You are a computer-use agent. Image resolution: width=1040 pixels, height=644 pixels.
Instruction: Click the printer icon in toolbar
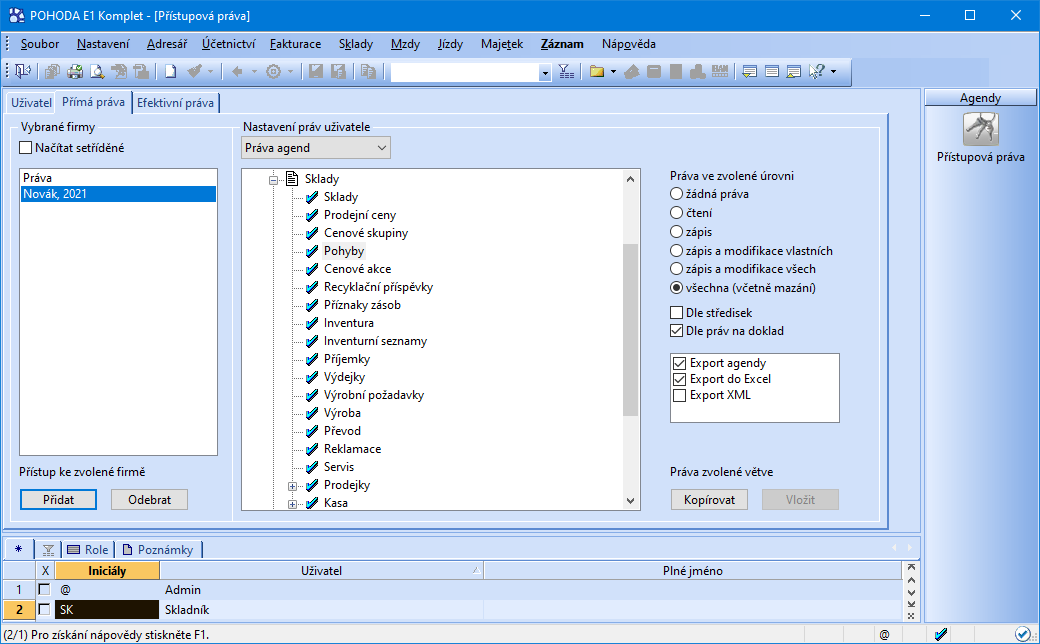74,71
